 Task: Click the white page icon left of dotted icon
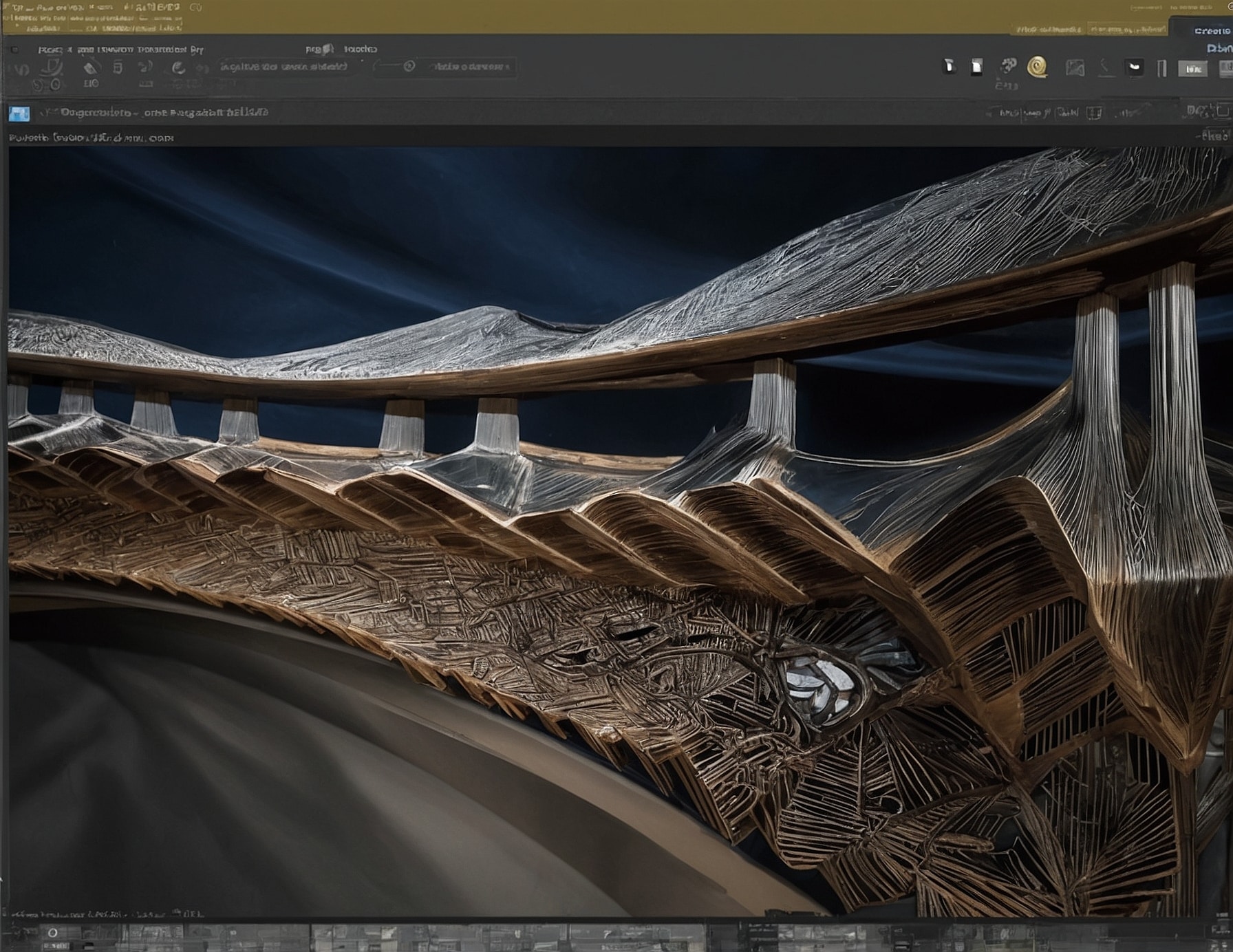tap(976, 67)
